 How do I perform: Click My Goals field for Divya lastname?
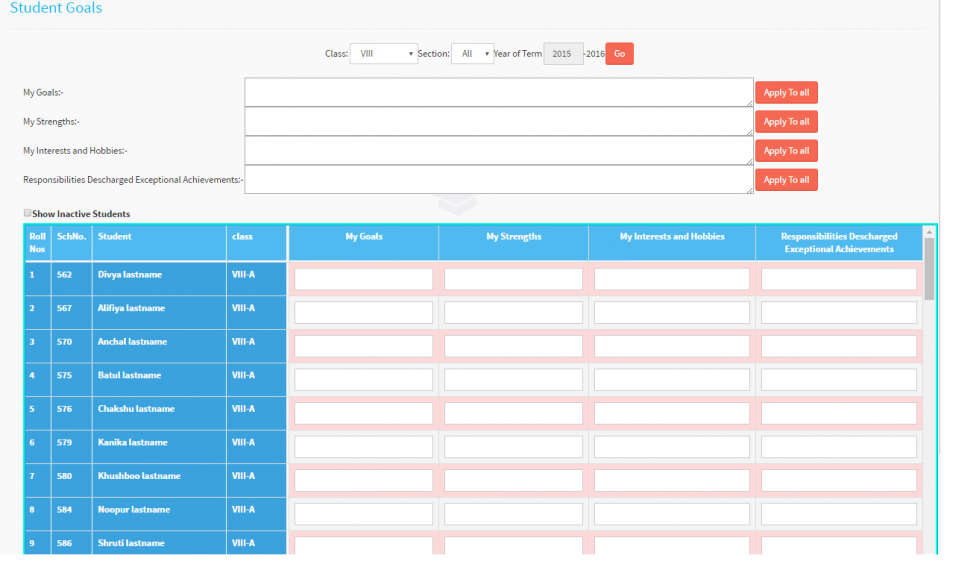pyautogui.click(x=363, y=279)
